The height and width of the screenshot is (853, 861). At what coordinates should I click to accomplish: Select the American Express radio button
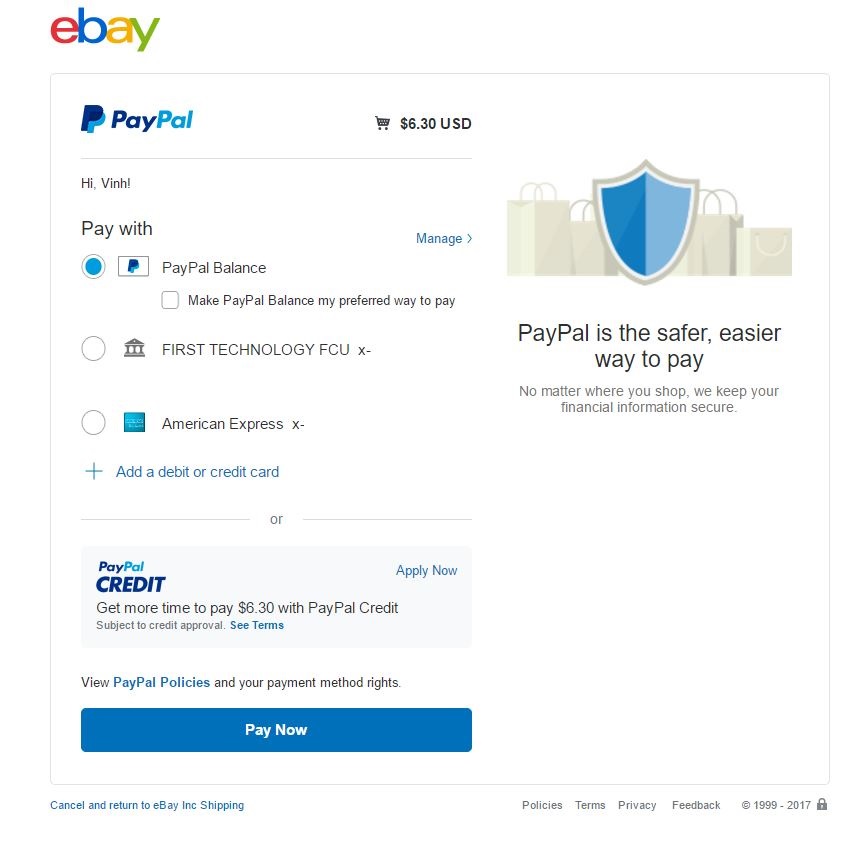(93, 422)
